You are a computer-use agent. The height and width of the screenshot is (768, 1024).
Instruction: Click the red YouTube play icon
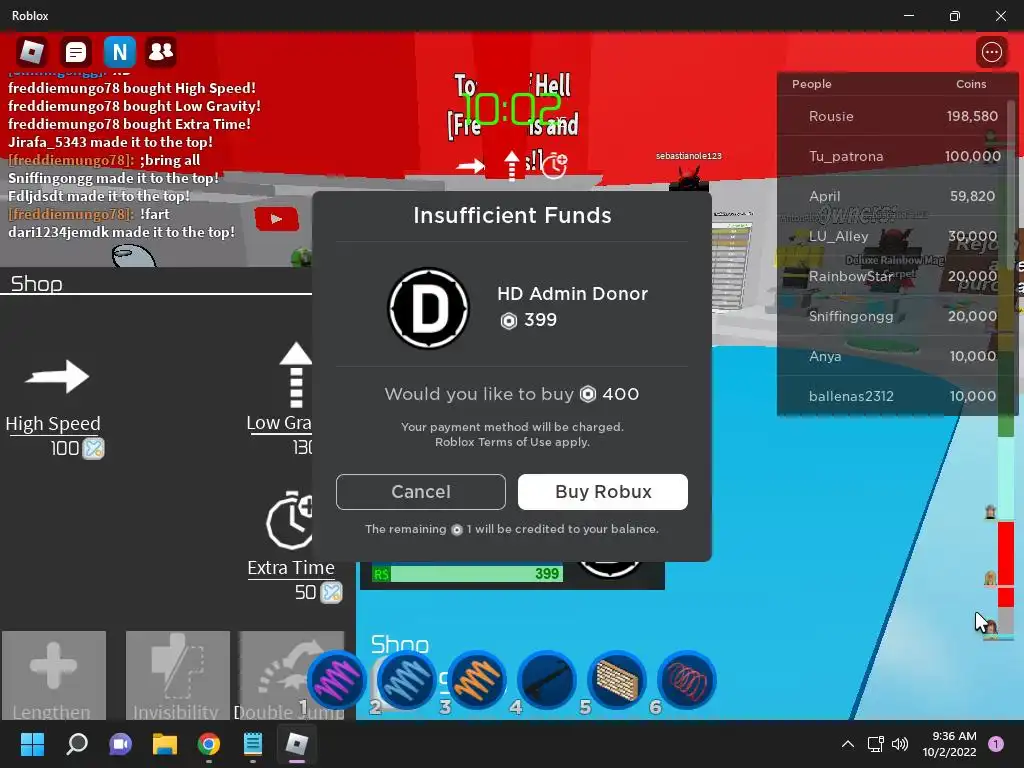point(276,219)
